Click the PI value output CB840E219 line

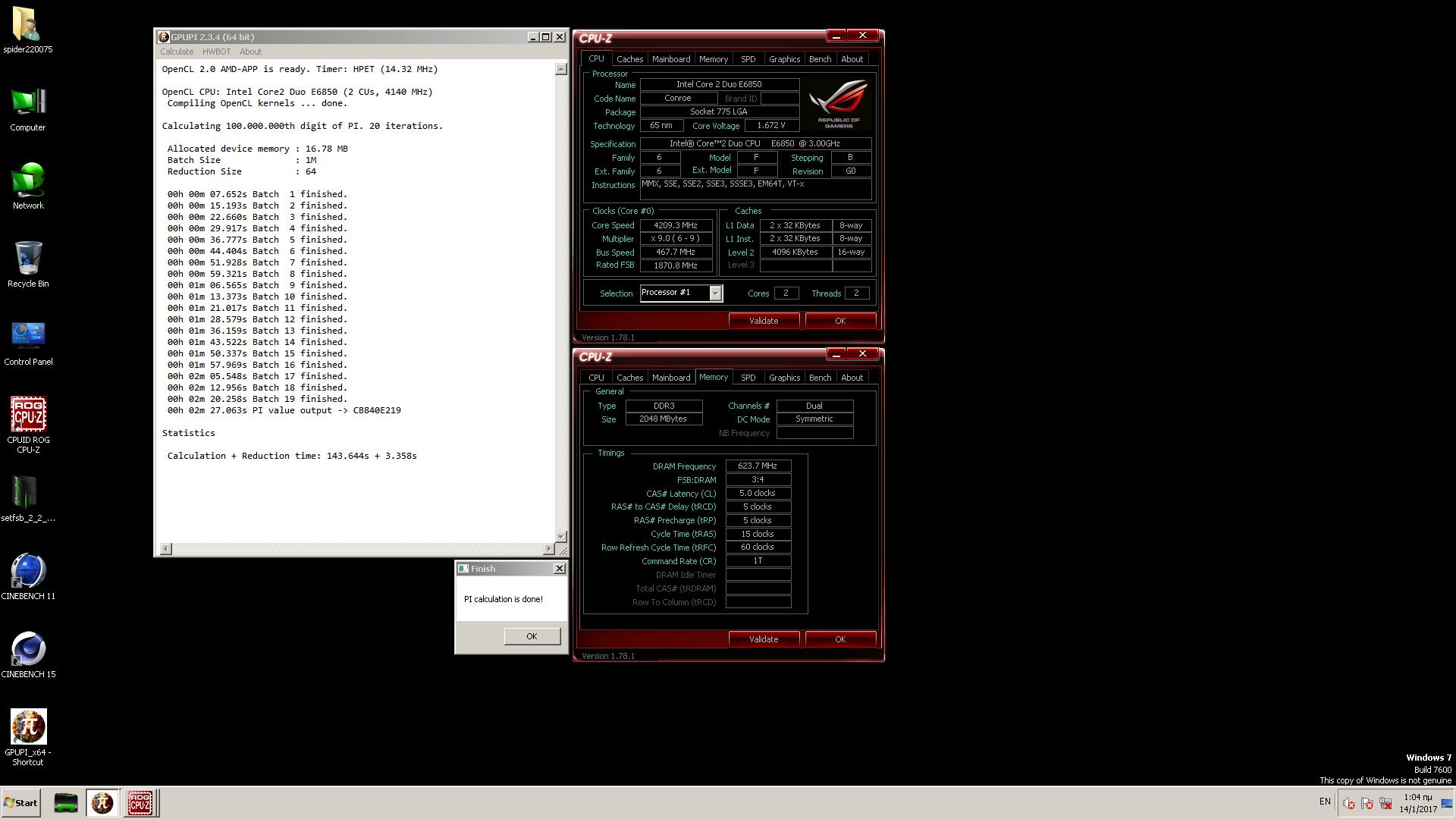click(284, 410)
